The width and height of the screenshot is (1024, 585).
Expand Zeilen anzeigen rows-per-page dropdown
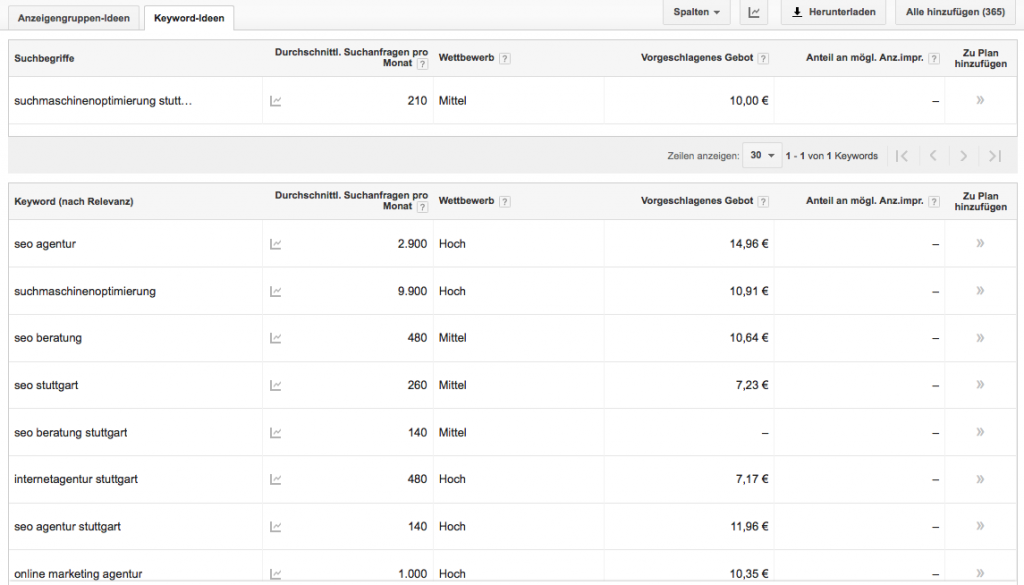tap(763, 156)
